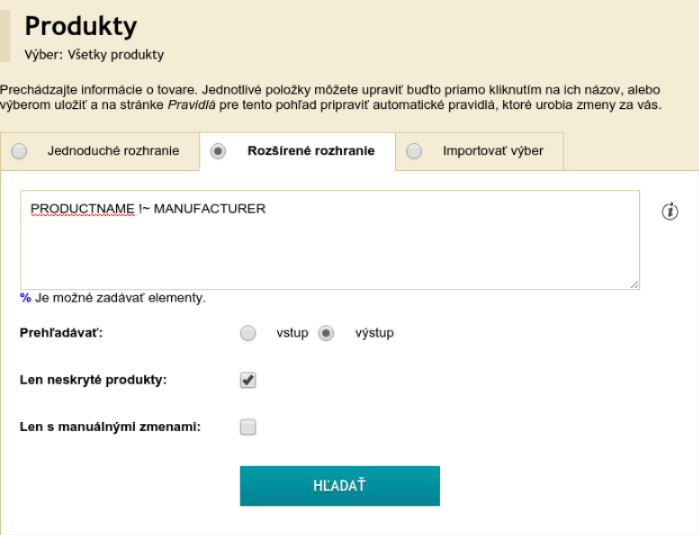The width and height of the screenshot is (699, 535).
Task: Click the blue percent symbol below the textarea
Action: click(25, 298)
